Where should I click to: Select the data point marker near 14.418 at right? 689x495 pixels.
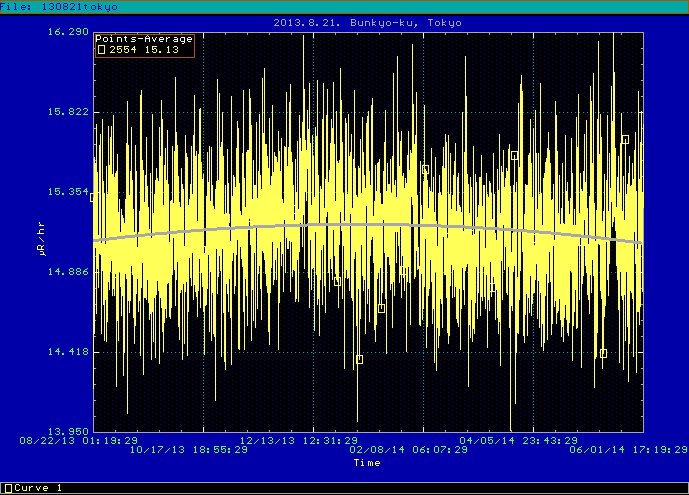point(603,353)
